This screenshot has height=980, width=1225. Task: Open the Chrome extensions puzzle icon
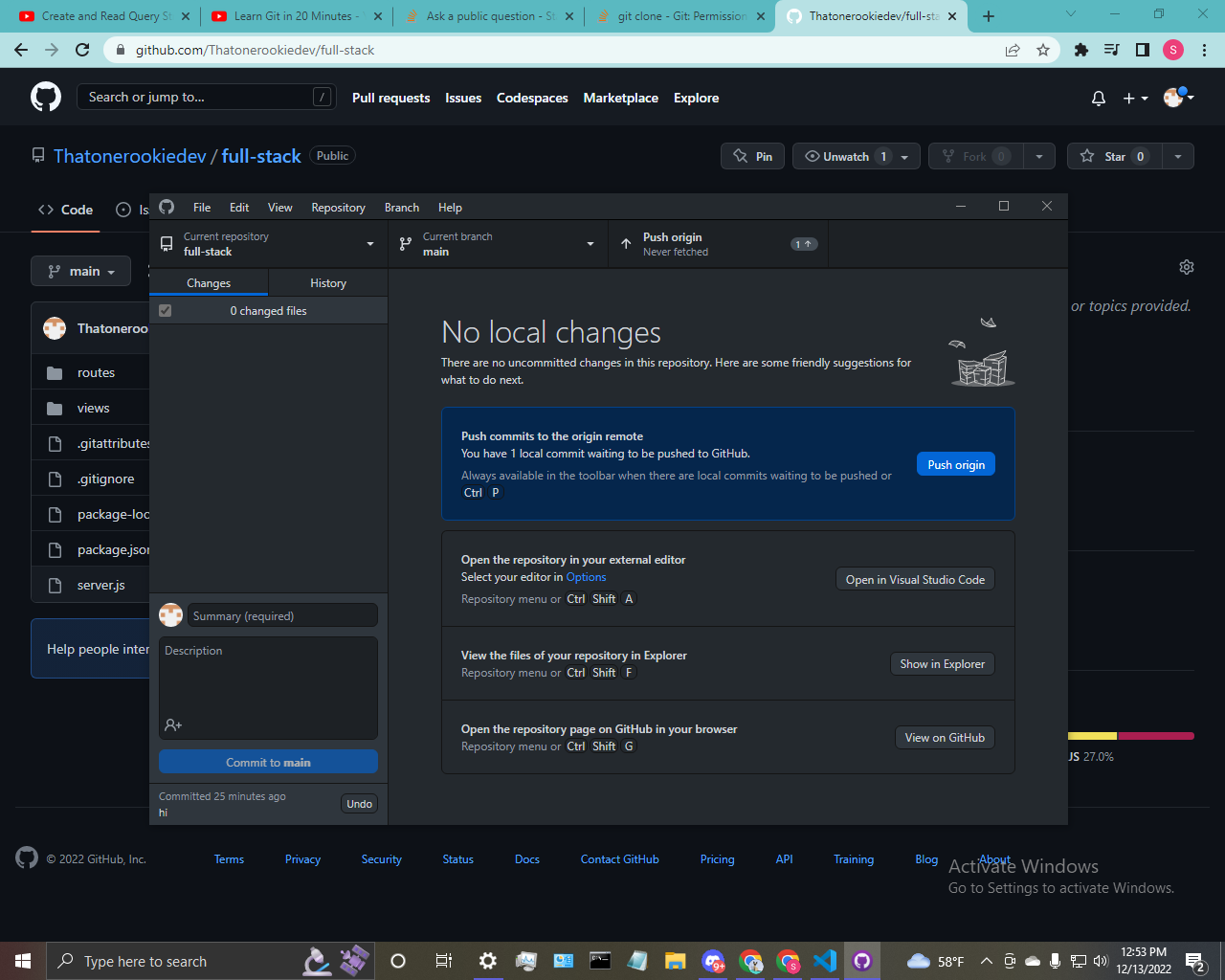1081,50
